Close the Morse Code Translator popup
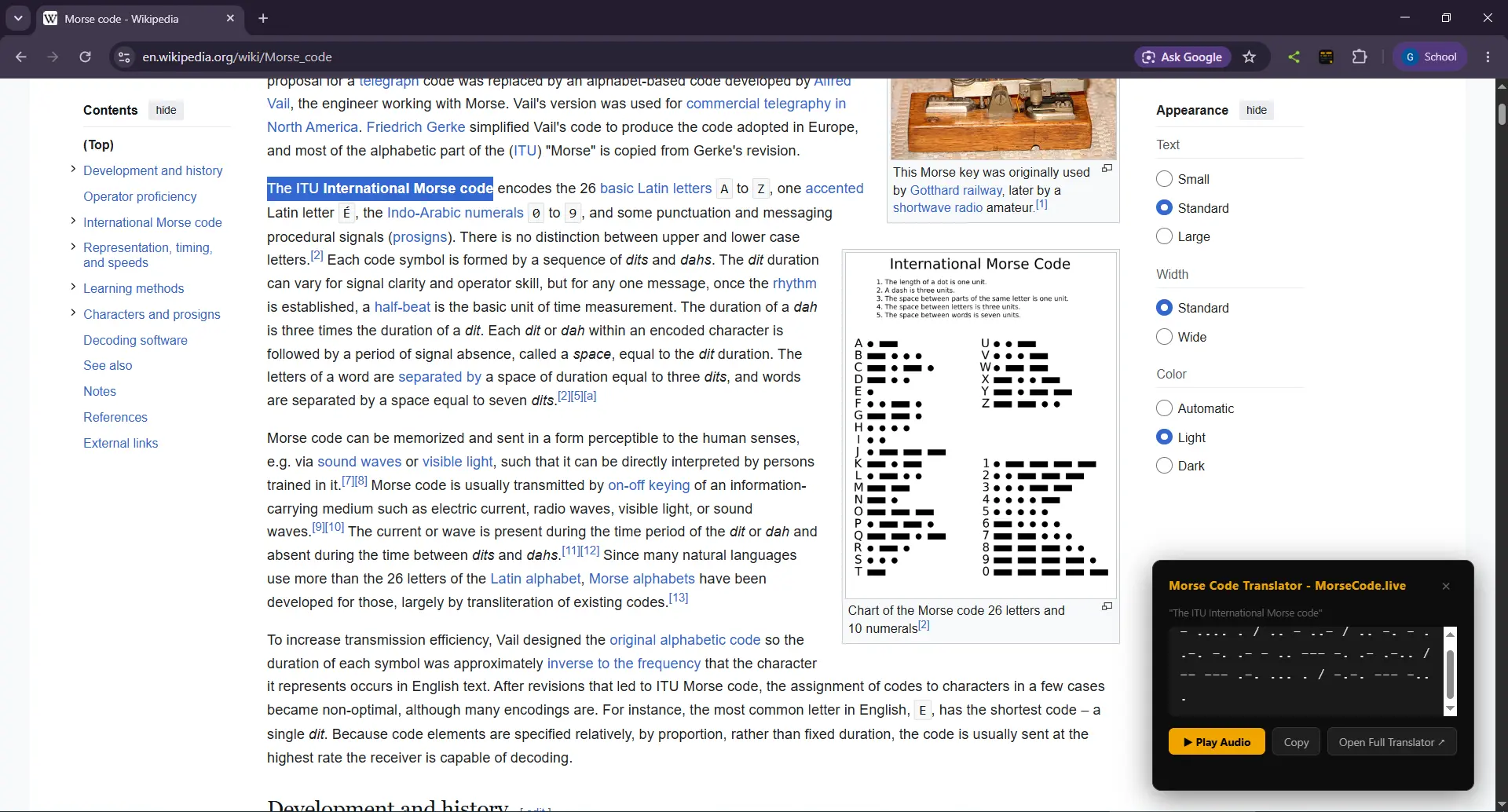The height and width of the screenshot is (812, 1508). 1446,587
